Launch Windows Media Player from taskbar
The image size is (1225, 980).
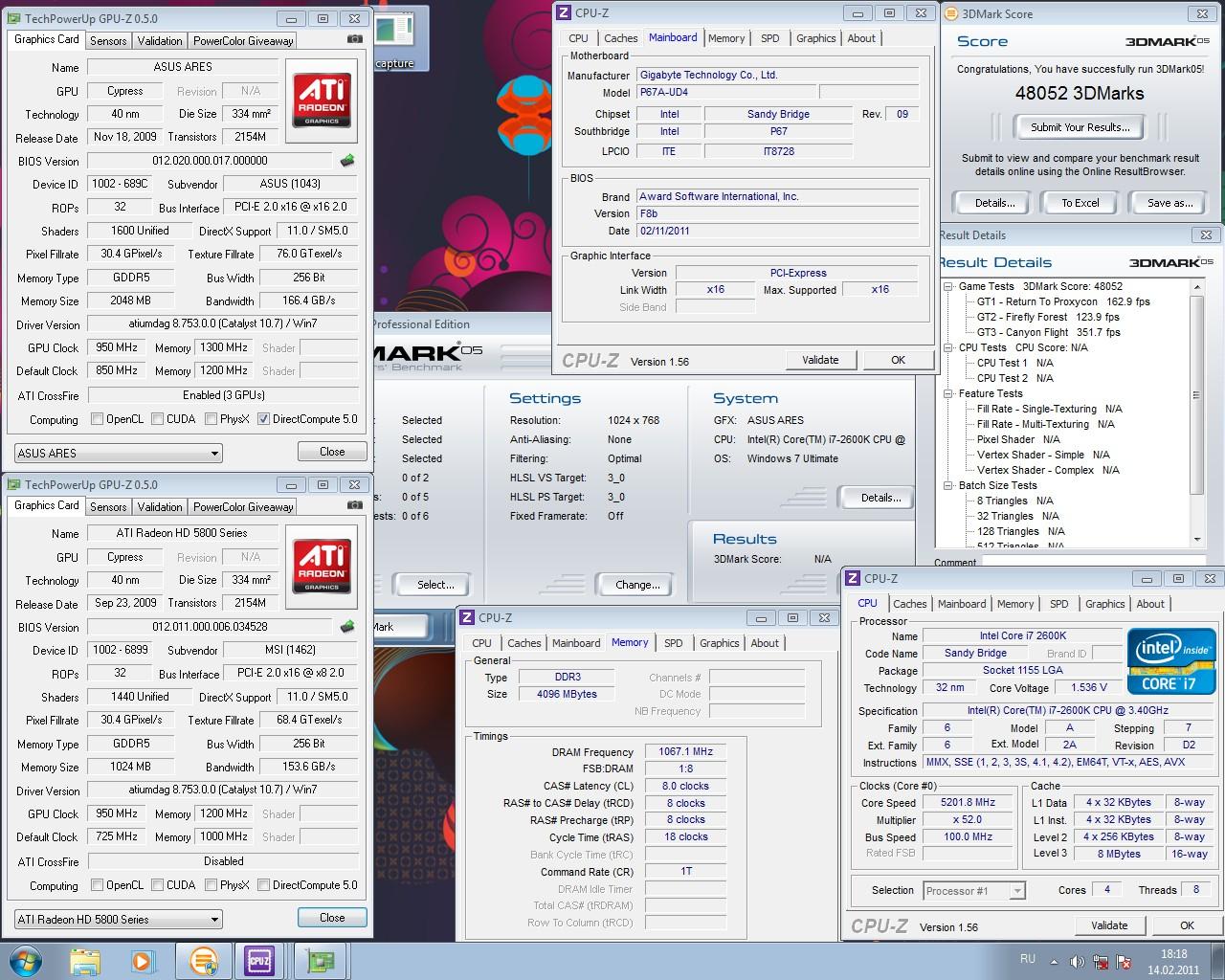coord(143,960)
